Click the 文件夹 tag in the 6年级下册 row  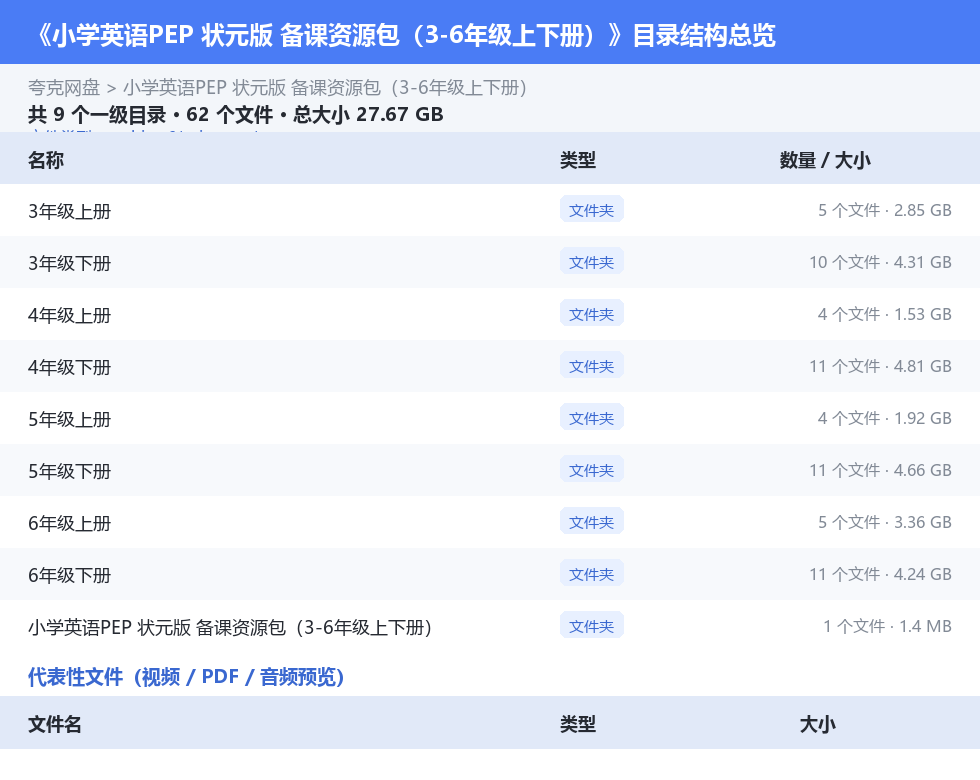point(591,573)
